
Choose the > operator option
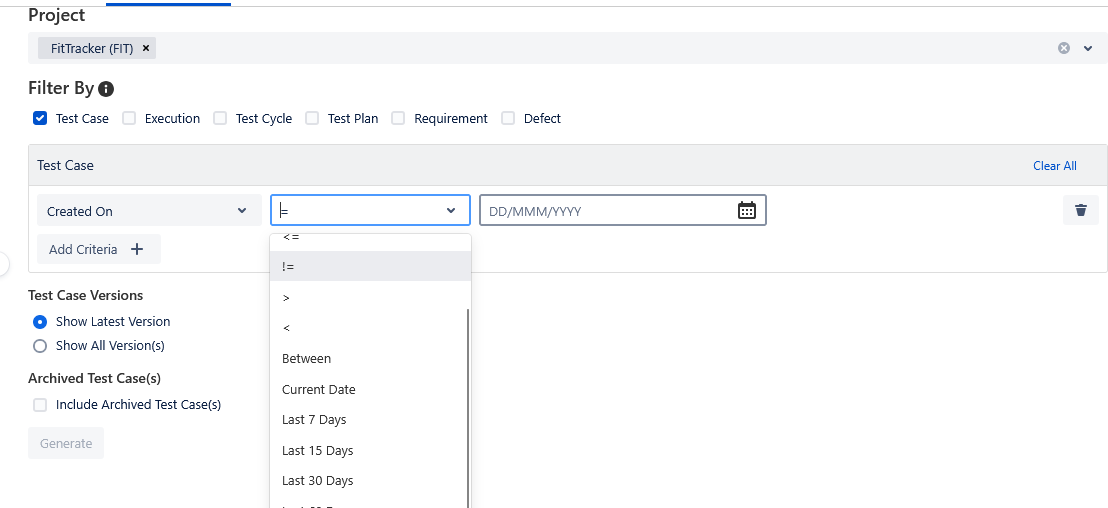tap(370, 297)
